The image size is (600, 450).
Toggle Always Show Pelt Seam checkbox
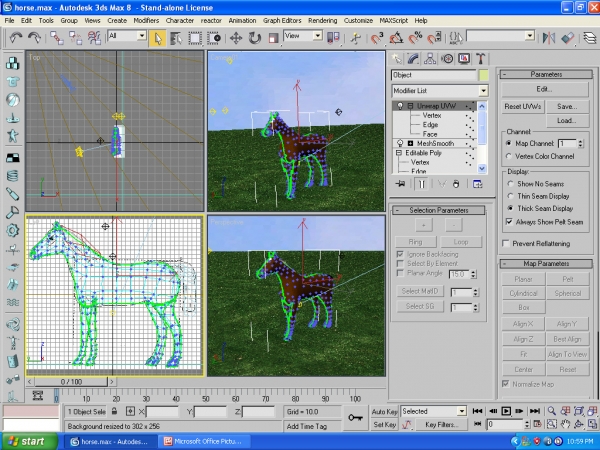click(509, 222)
